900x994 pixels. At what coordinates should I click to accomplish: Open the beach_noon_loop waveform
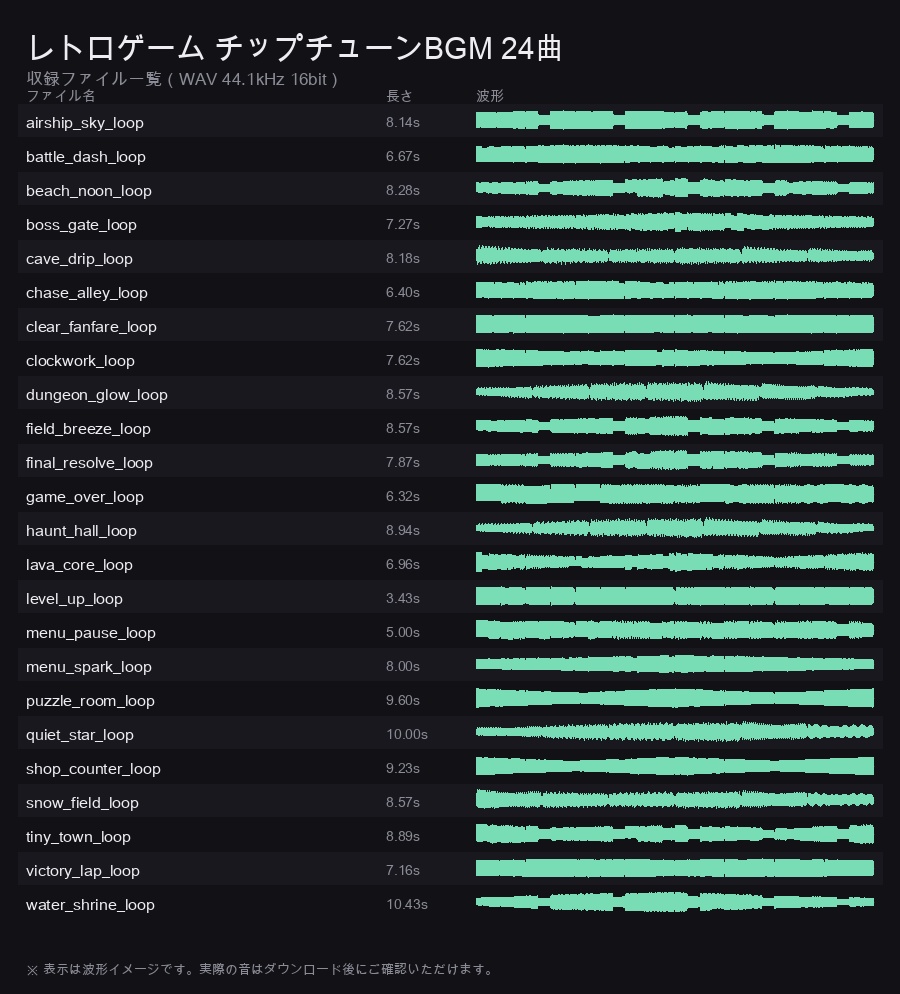(x=674, y=188)
